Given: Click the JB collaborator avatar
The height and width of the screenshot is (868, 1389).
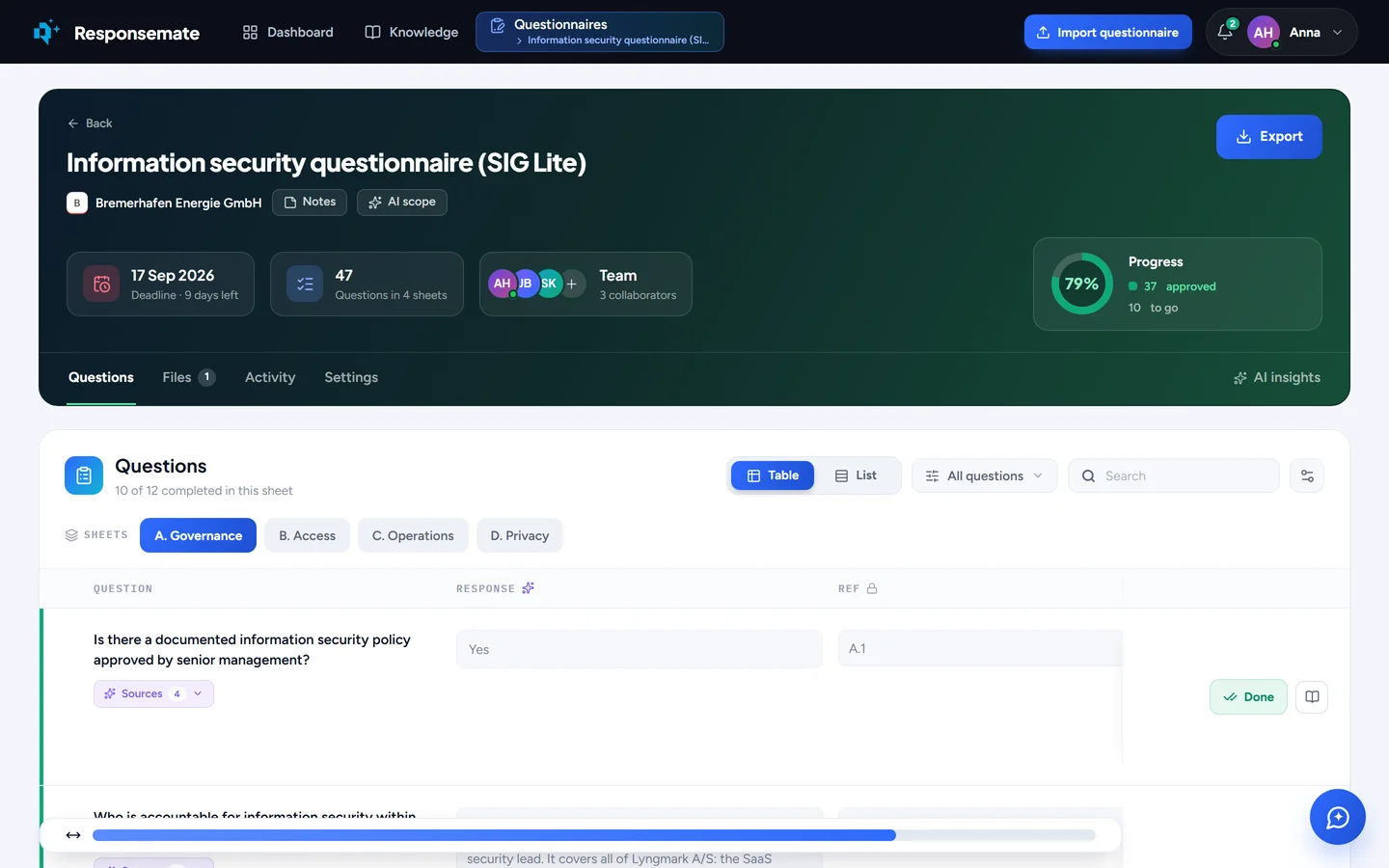Looking at the screenshot, I should [x=526, y=284].
